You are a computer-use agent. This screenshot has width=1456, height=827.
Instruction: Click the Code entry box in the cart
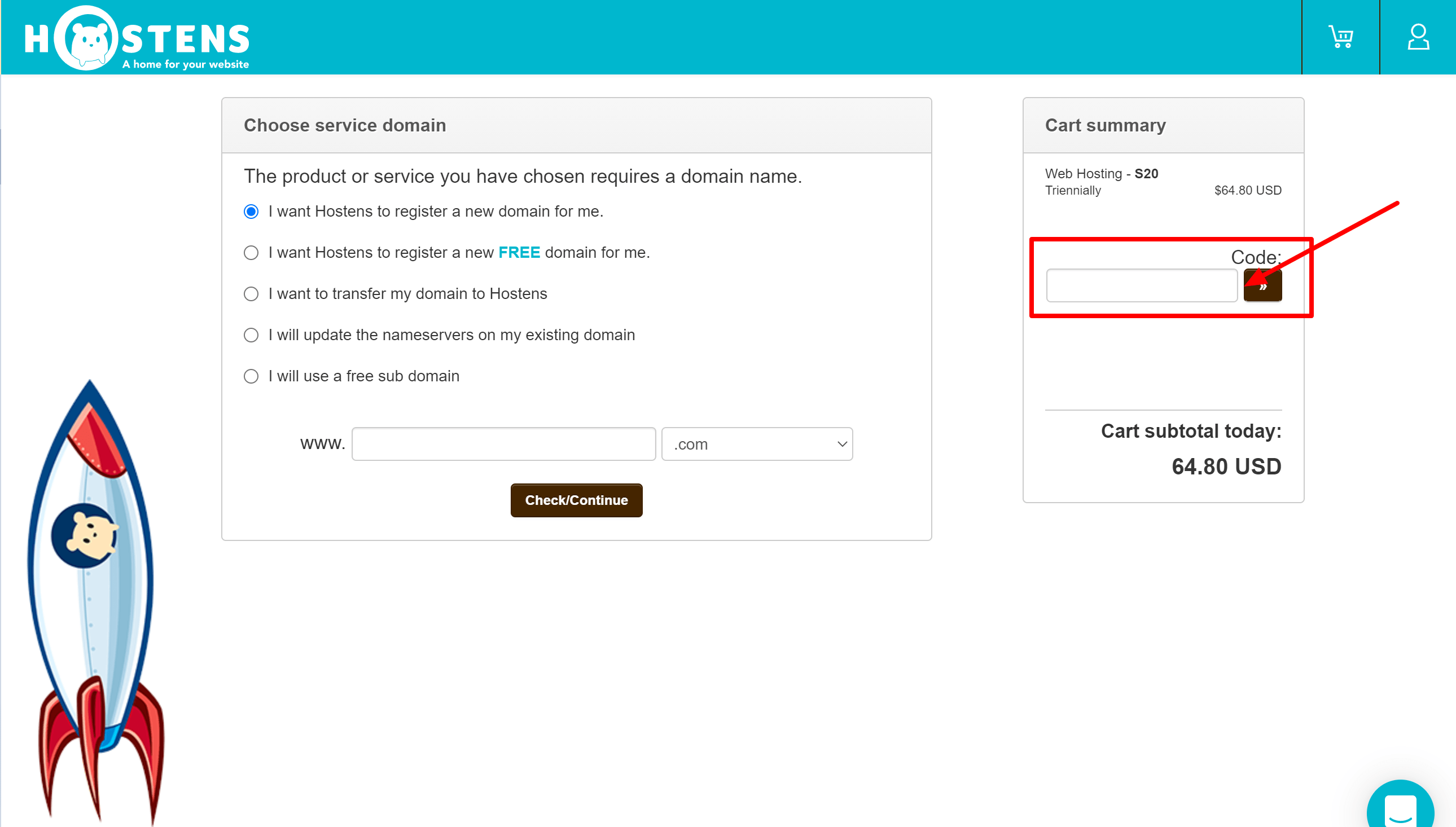1141,285
